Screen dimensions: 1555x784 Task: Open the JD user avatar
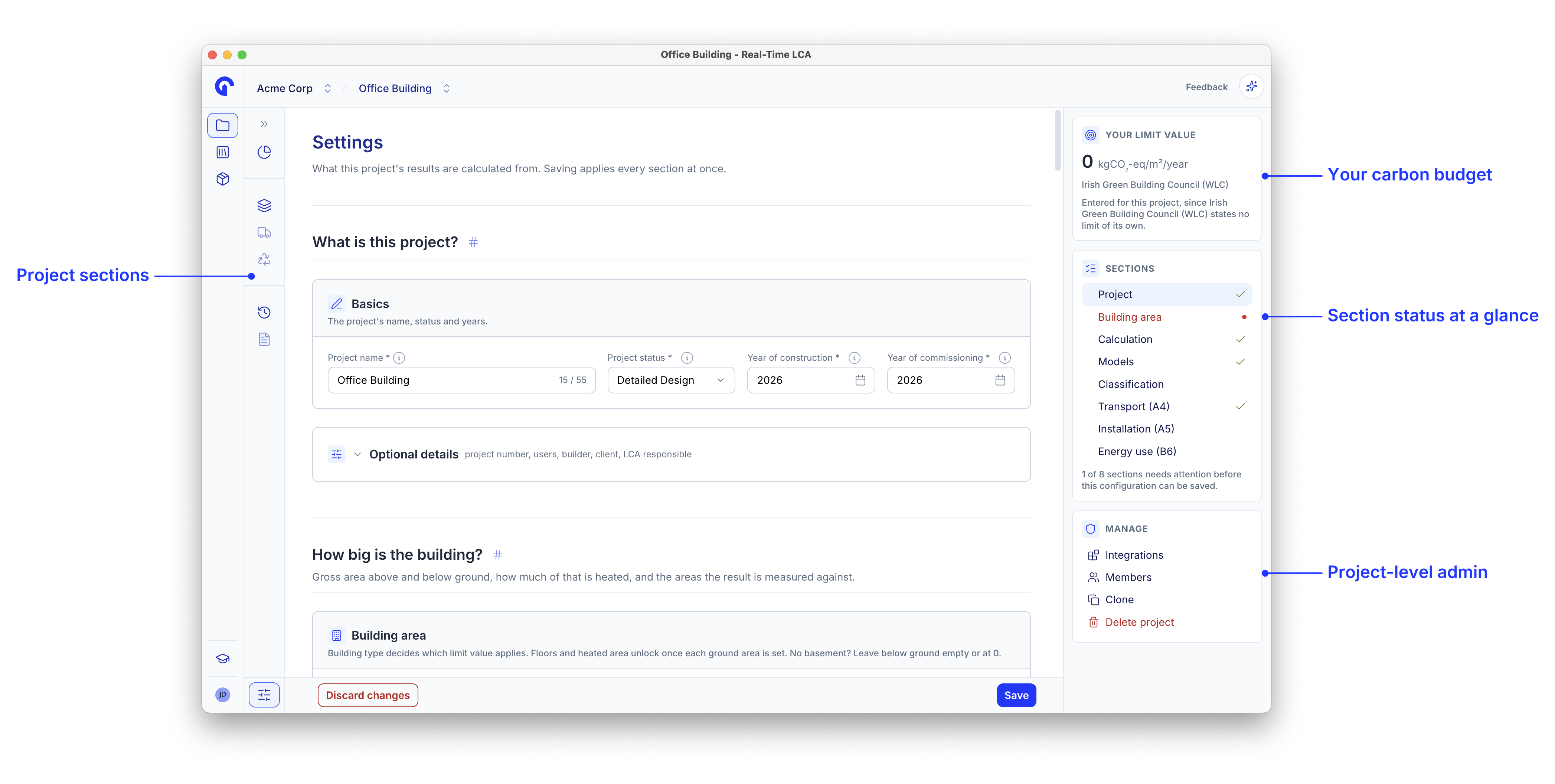point(222,695)
